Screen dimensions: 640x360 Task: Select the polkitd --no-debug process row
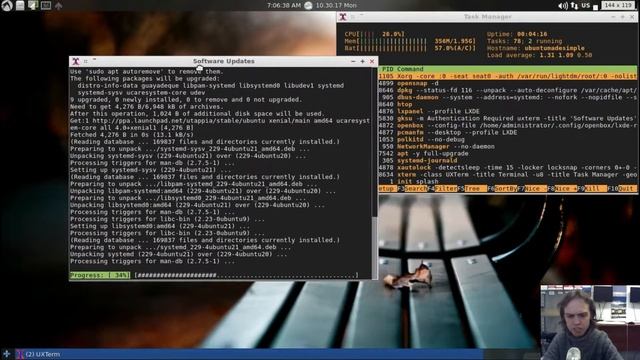coord(508,139)
